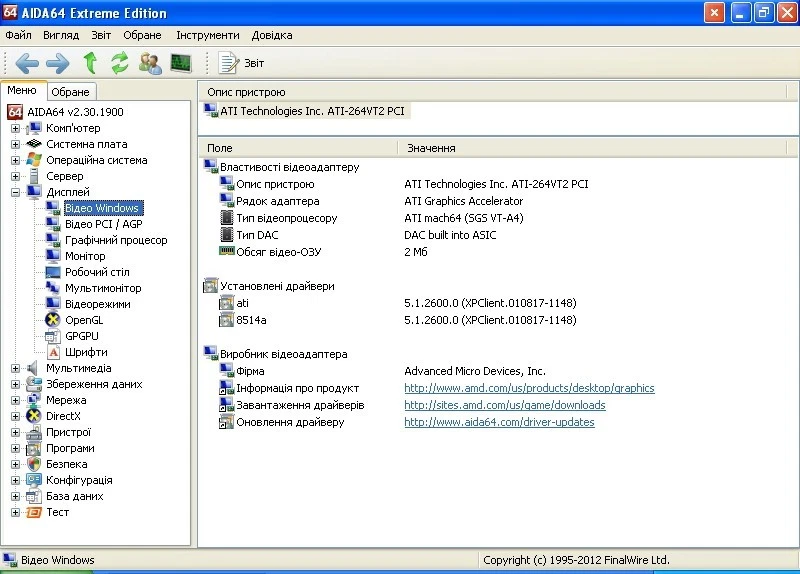Click the Refresh toolbar icon
Screen dimensions: 800x574
coord(120,63)
